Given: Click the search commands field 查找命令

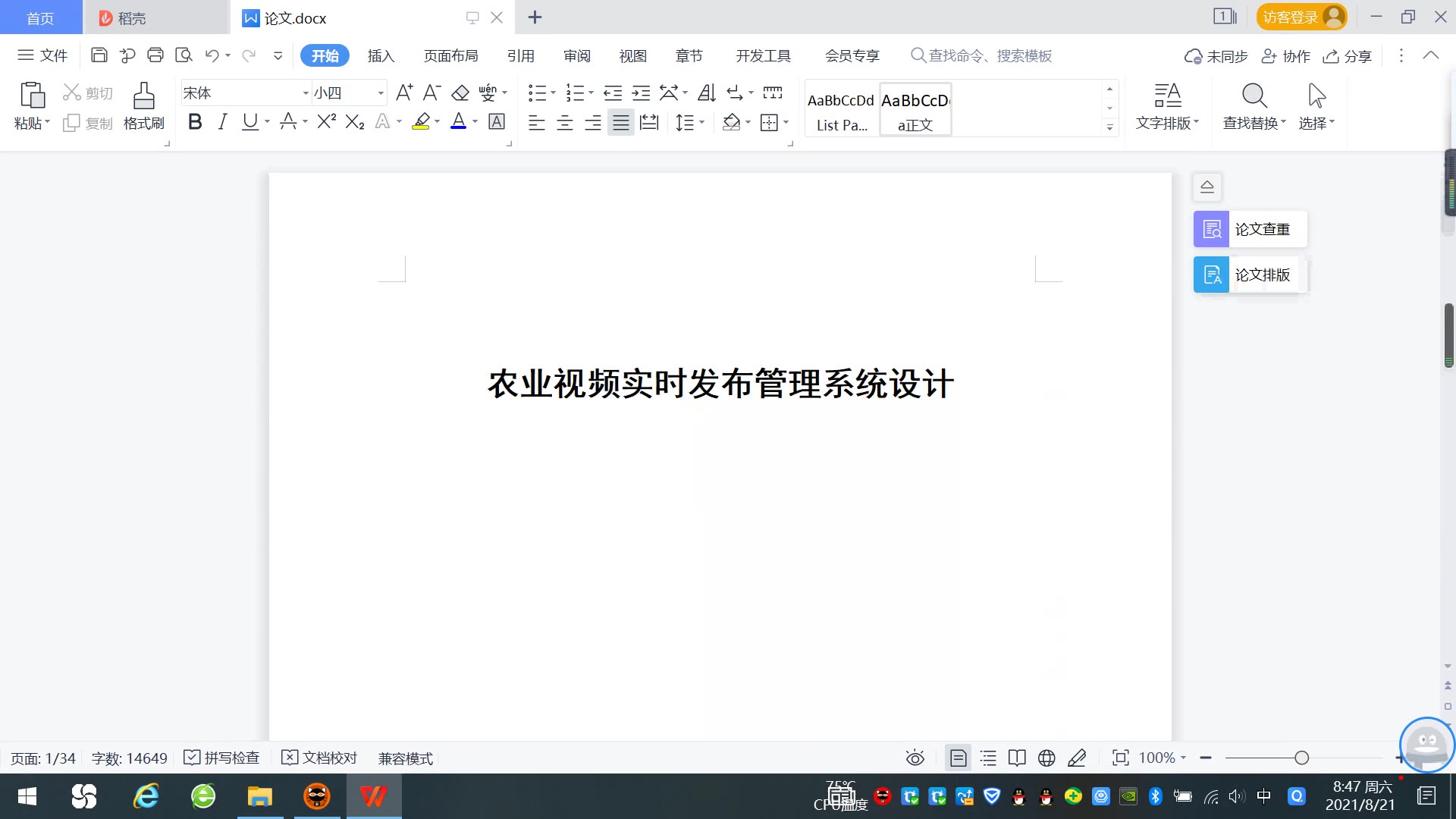Looking at the screenshot, I should point(989,56).
